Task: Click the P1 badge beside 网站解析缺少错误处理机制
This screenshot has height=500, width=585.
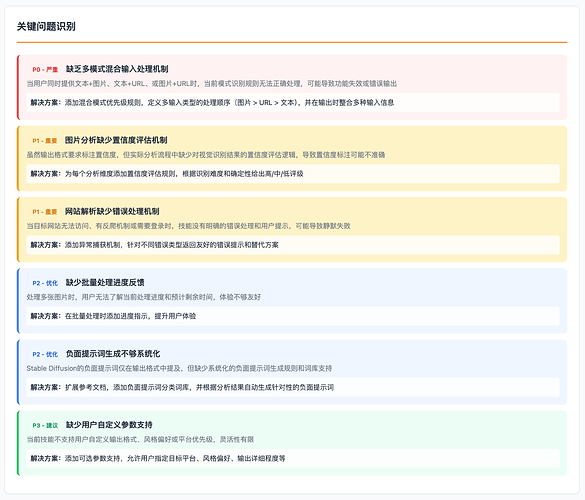Action: 45,212
